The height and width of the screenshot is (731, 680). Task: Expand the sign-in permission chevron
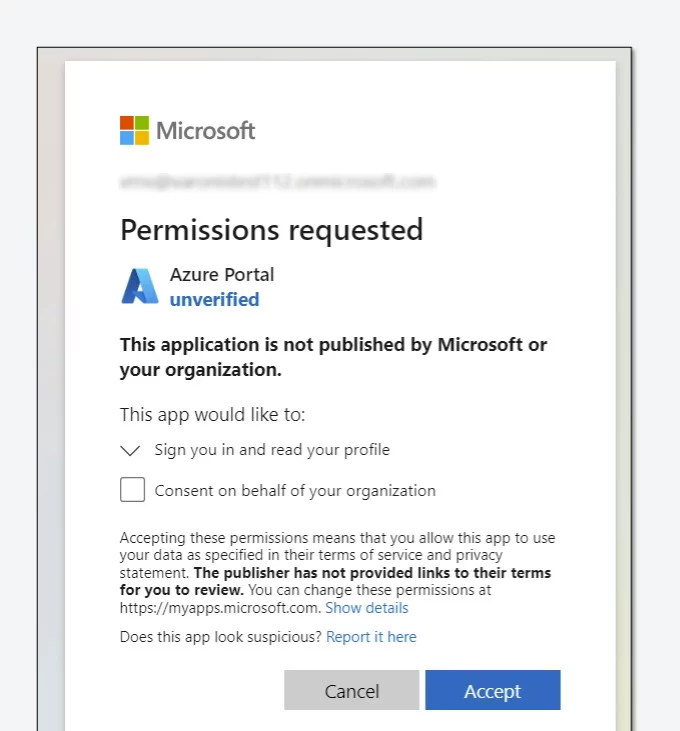pos(130,450)
